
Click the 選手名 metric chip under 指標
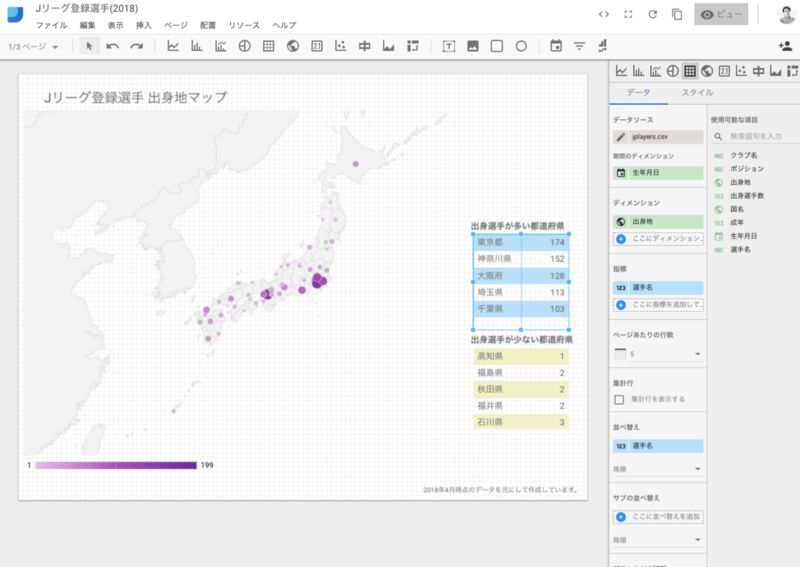[658, 288]
